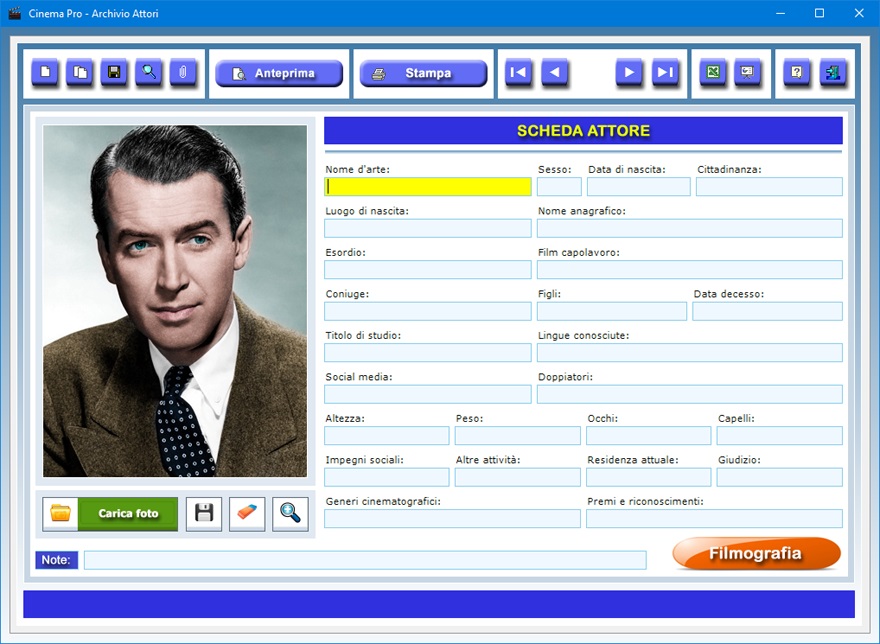This screenshot has width=880, height=644.
Task: Open attachments with the paperclip icon
Action: point(183,72)
